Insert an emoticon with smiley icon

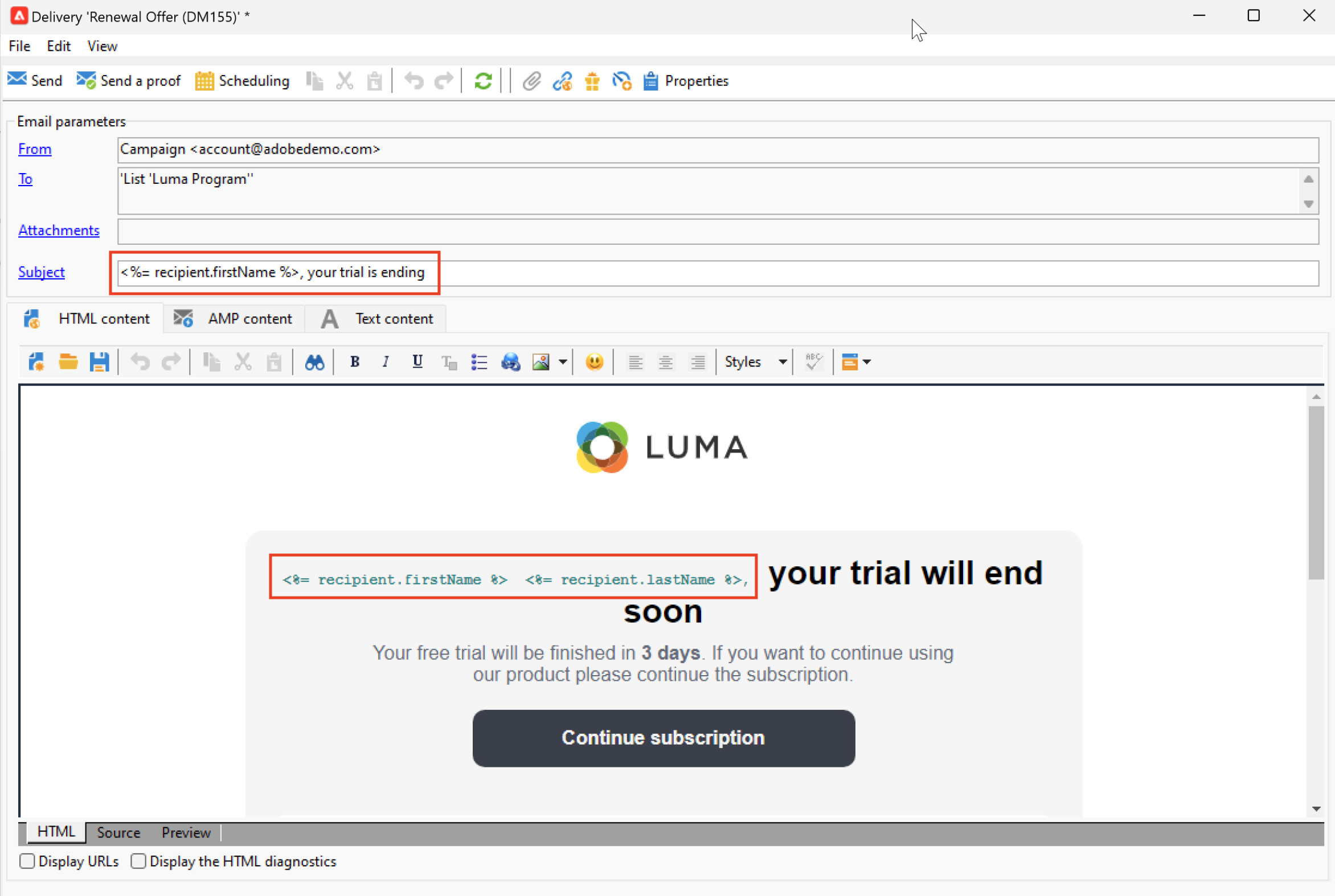click(x=595, y=361)
